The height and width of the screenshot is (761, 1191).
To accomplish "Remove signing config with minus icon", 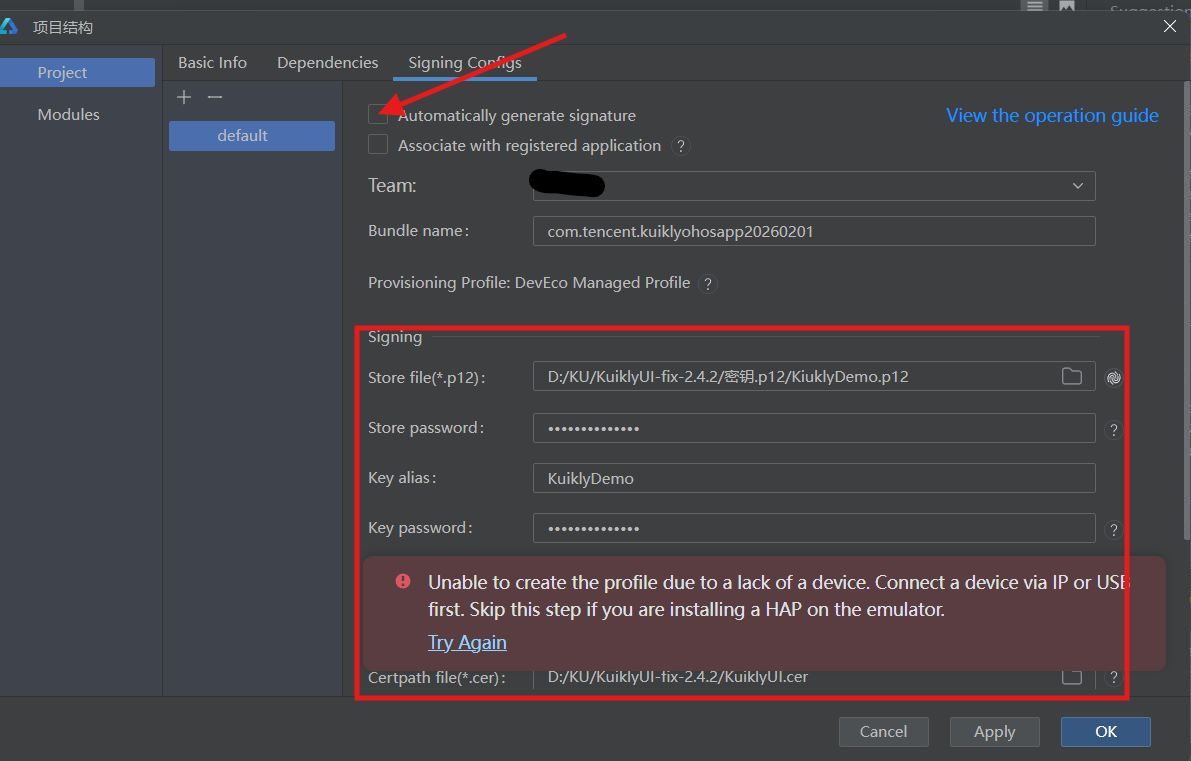I will tap(215, 97).
